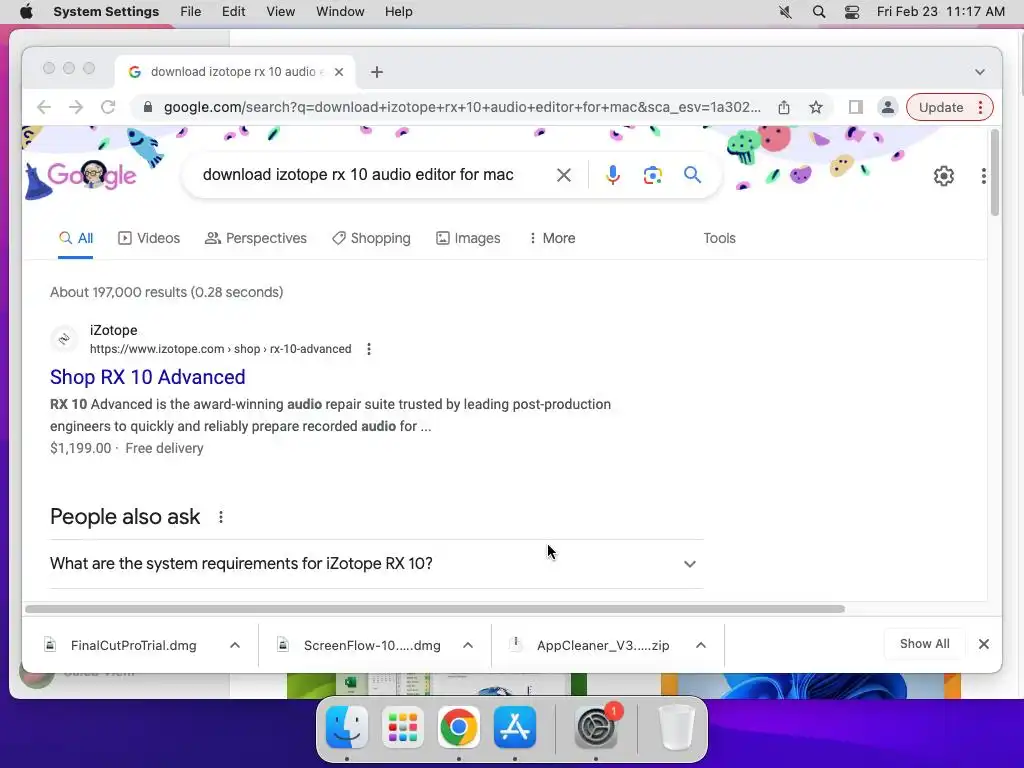The width and height of the screenshot is (1024, 768).
Task: Open AppCleaner zip download item
Action: click(x=603, y=645)
